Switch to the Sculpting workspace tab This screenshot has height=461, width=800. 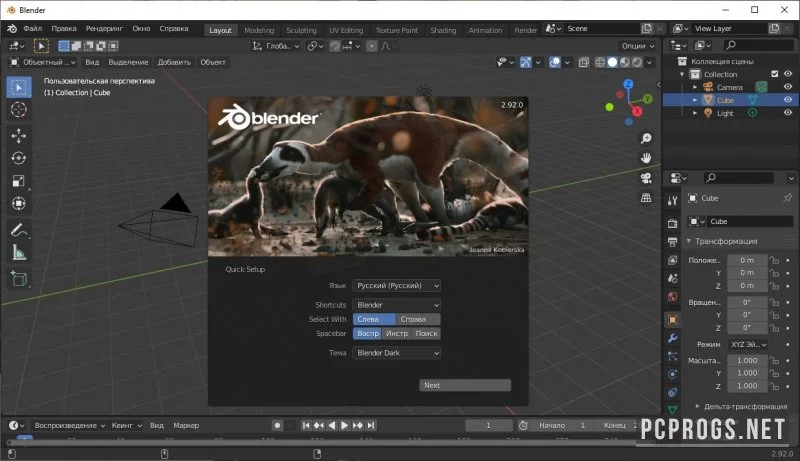[301, 30]
